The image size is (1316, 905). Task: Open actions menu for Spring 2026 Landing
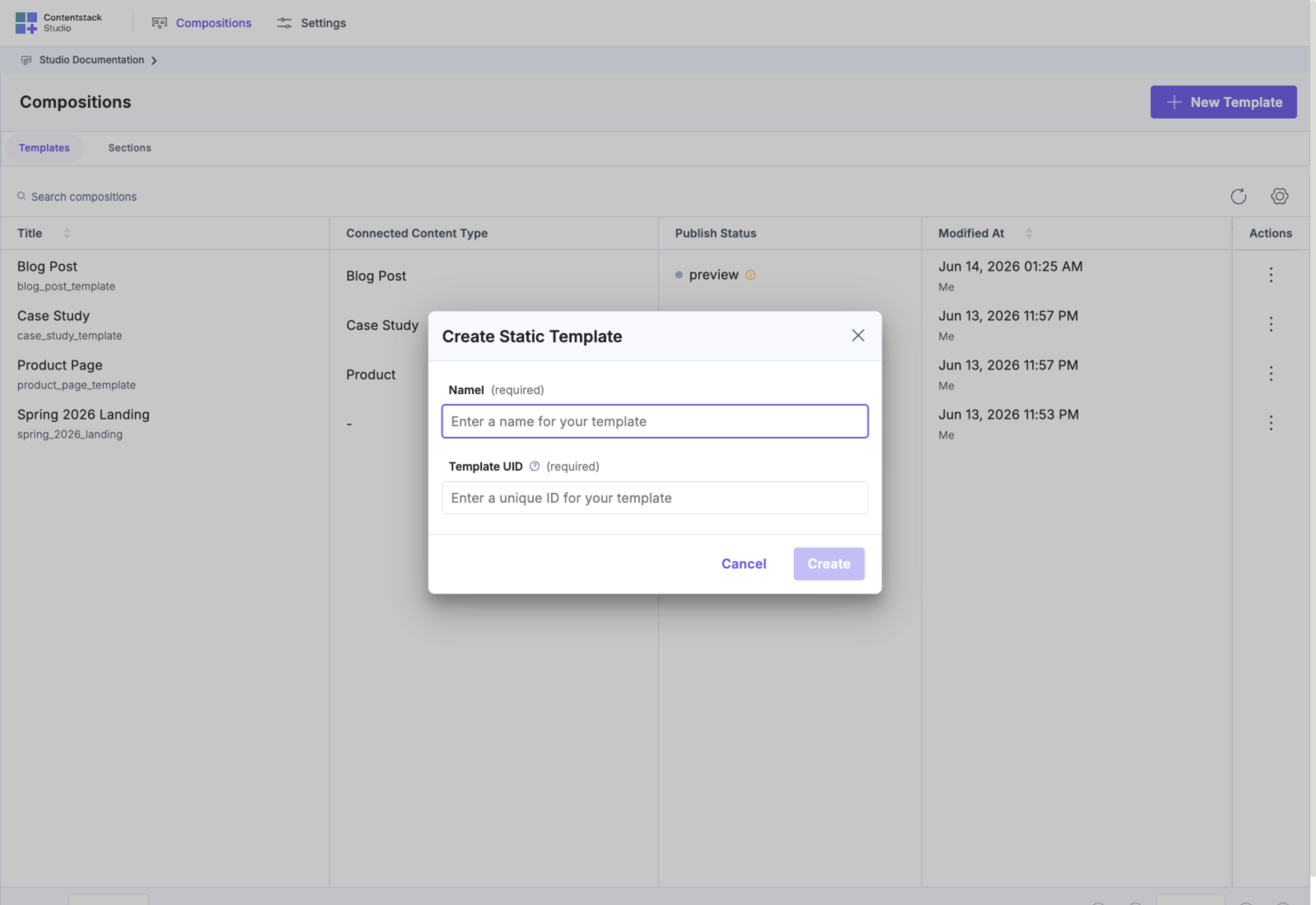point(1270,422)
